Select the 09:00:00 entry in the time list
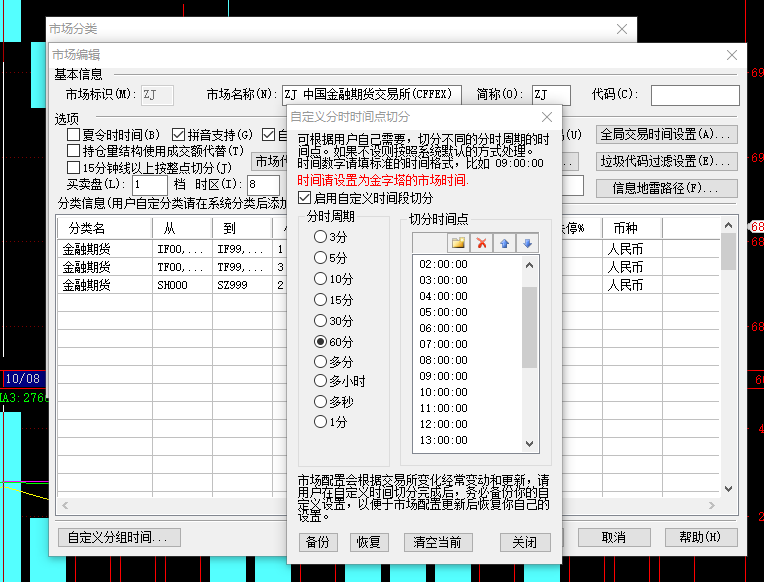 coord(443,376)
